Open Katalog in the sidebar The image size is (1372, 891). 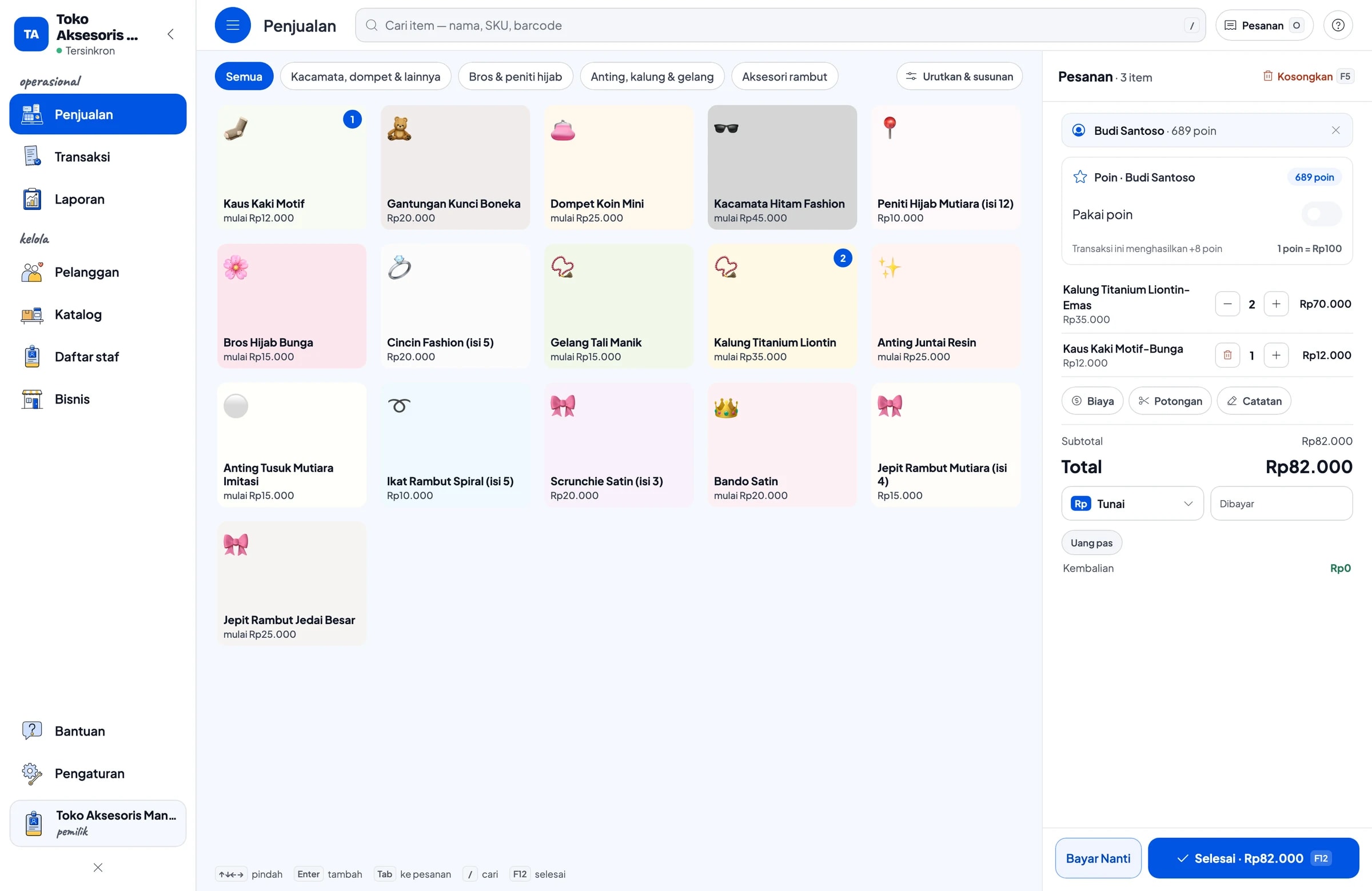(x=98, y=314)
